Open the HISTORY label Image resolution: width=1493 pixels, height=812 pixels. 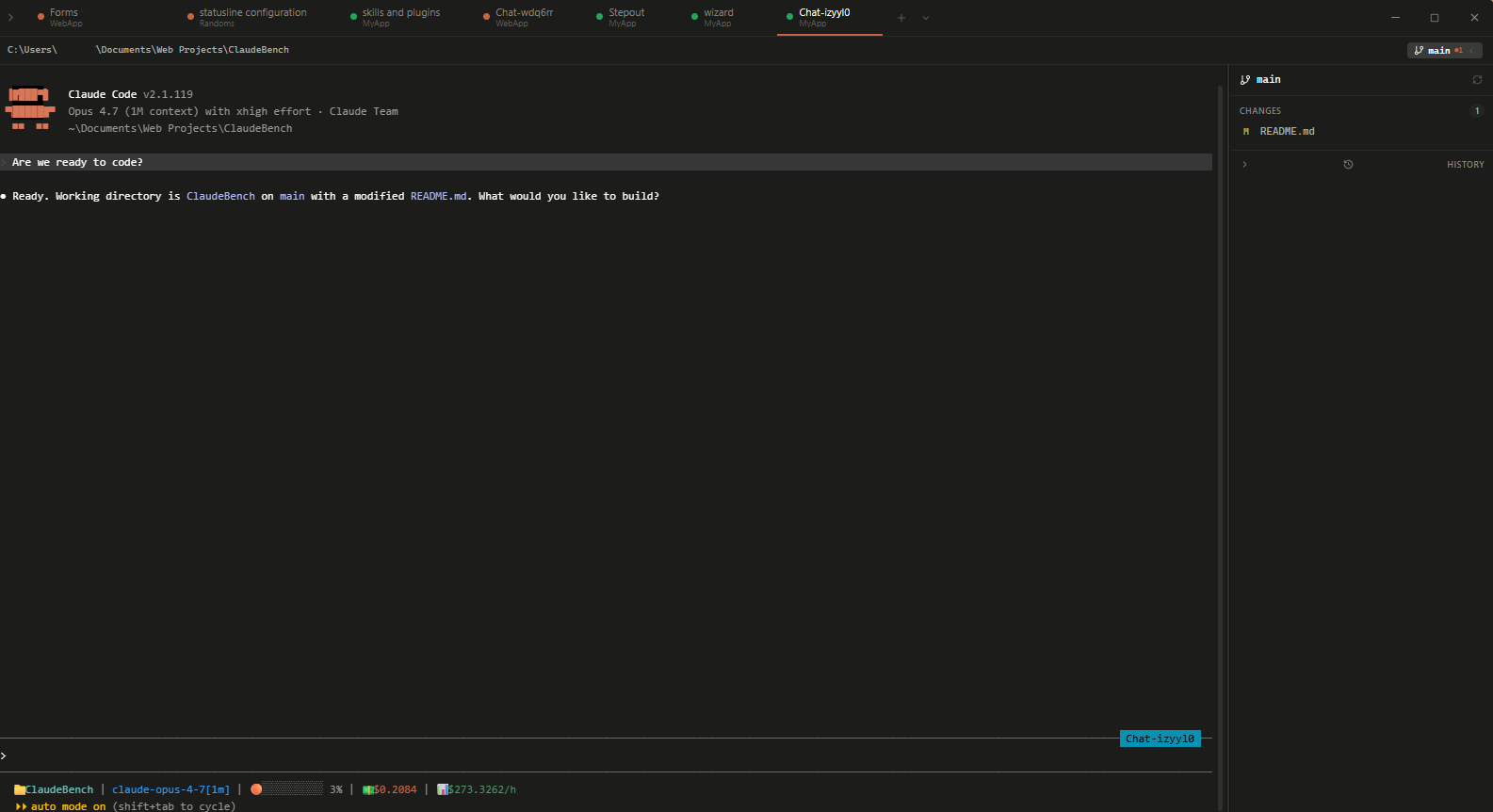(1465, 165)
